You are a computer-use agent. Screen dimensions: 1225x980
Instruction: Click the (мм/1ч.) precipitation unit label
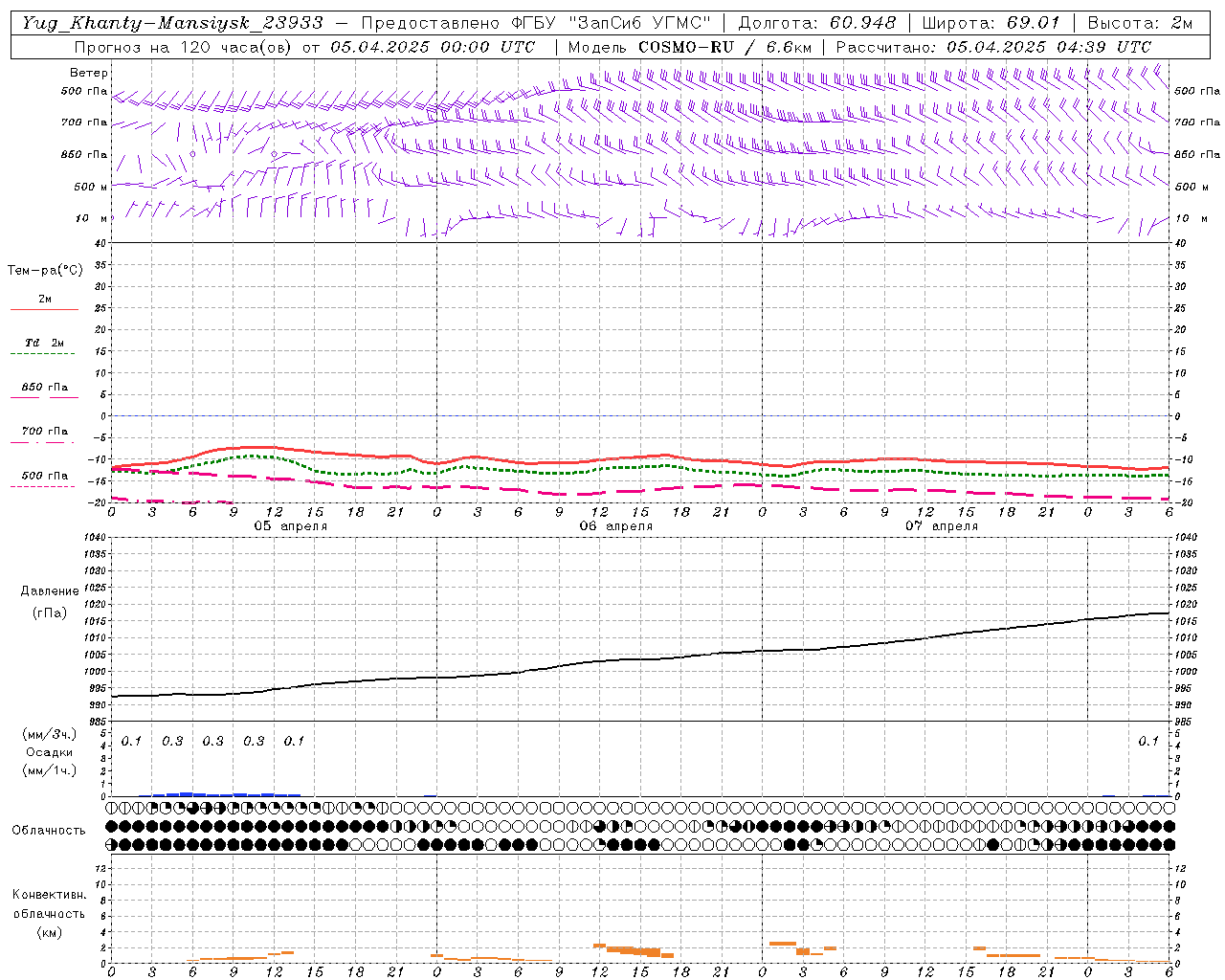click(x=50, y=770)
